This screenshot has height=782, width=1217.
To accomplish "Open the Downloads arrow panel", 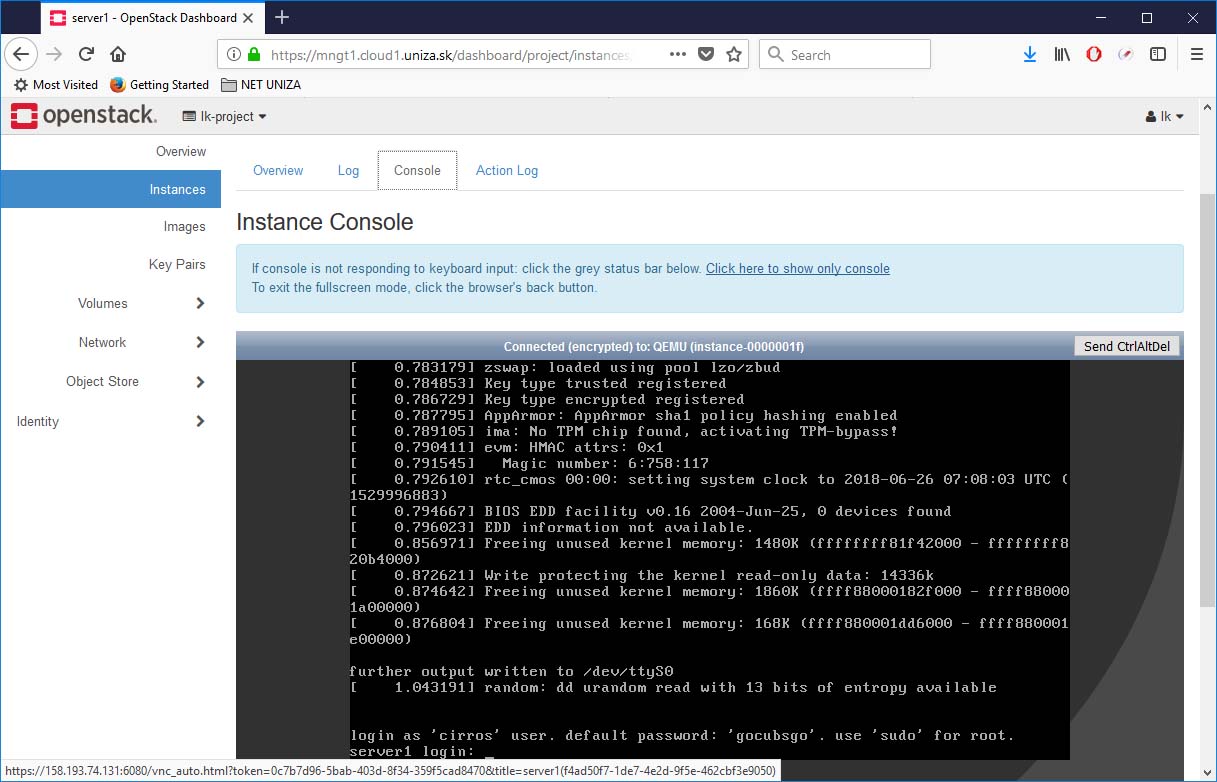I will (1030, 55).
